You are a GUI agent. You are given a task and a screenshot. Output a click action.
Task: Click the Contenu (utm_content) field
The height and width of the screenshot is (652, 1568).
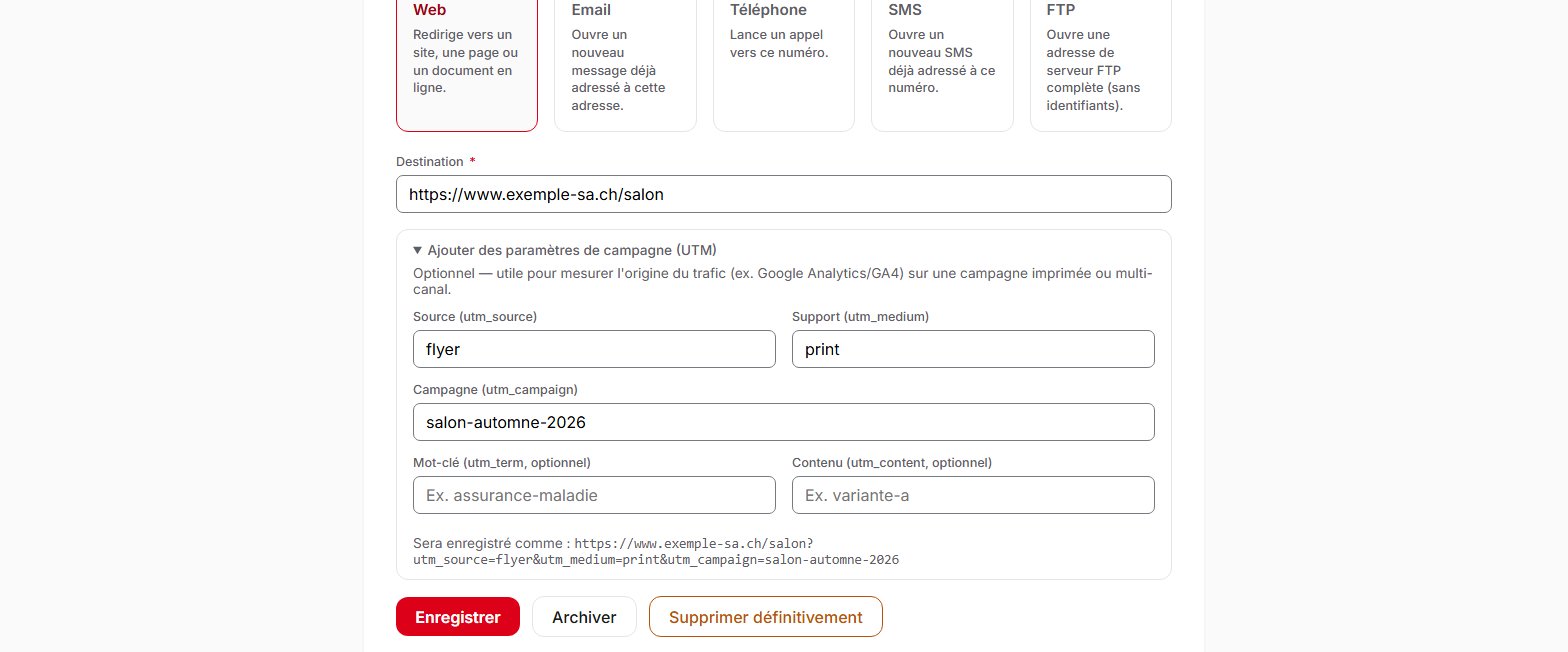pos(973,495)
